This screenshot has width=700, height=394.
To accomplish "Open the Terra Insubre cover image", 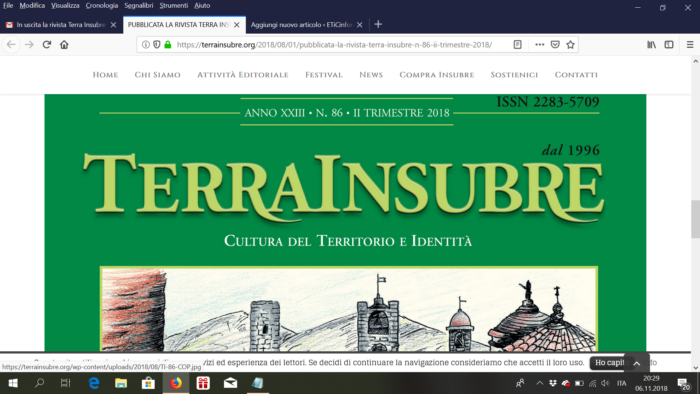I will [345, 223].
